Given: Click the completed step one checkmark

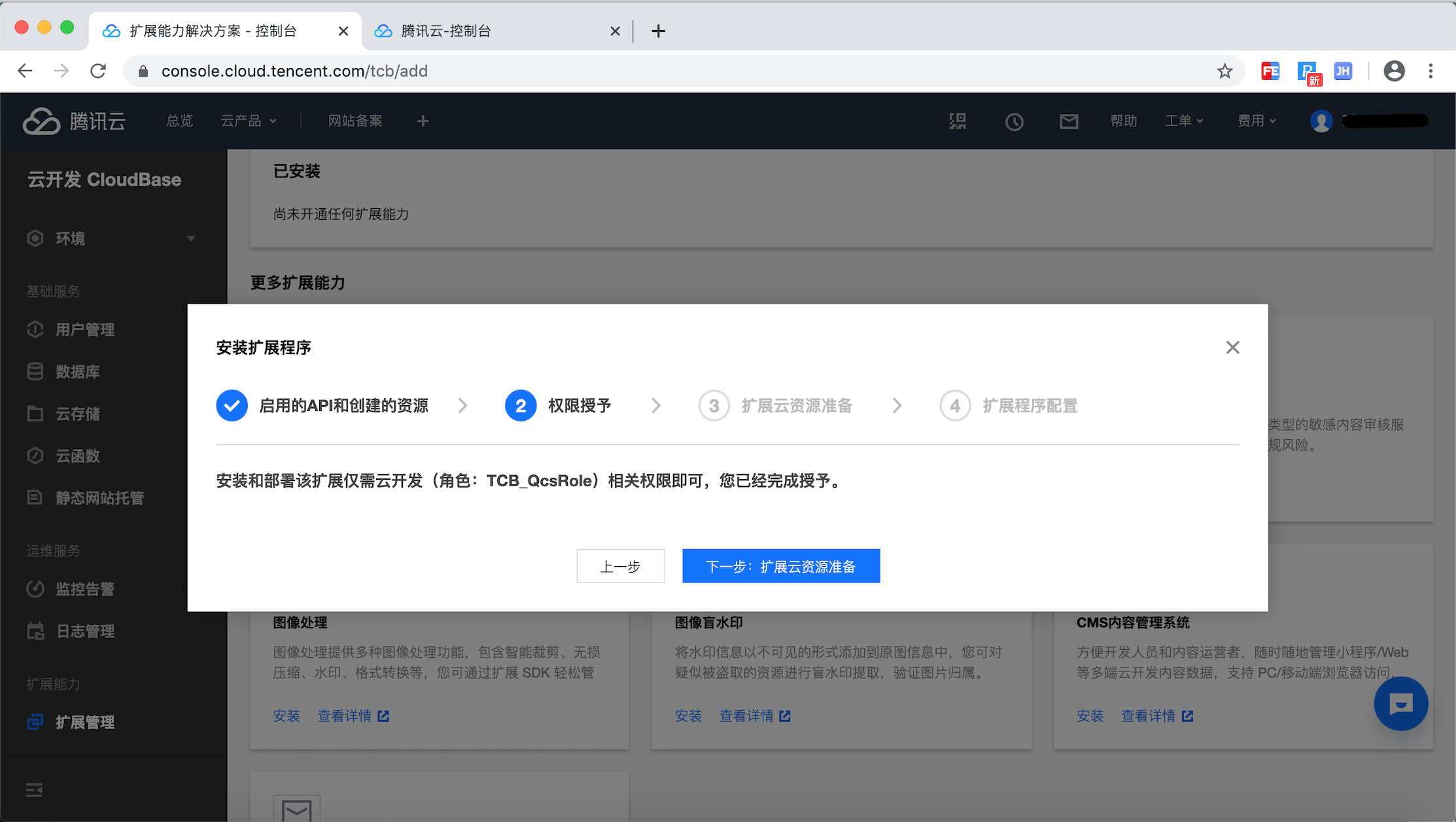Looking at the screenshot, I should pos(232,406).
